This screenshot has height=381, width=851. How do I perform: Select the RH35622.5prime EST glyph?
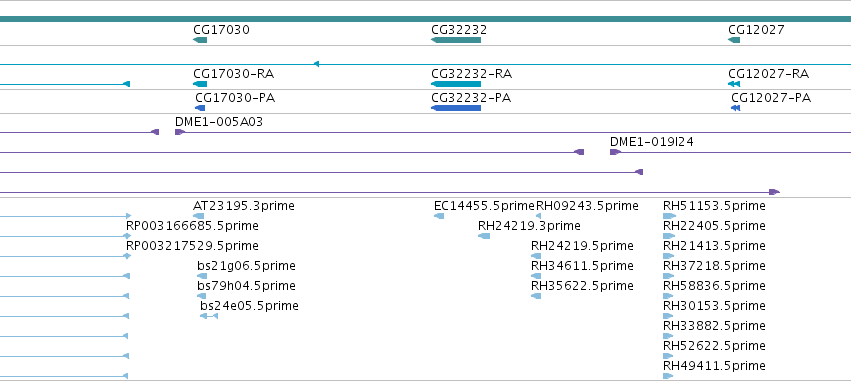click(x=536, y=296)
